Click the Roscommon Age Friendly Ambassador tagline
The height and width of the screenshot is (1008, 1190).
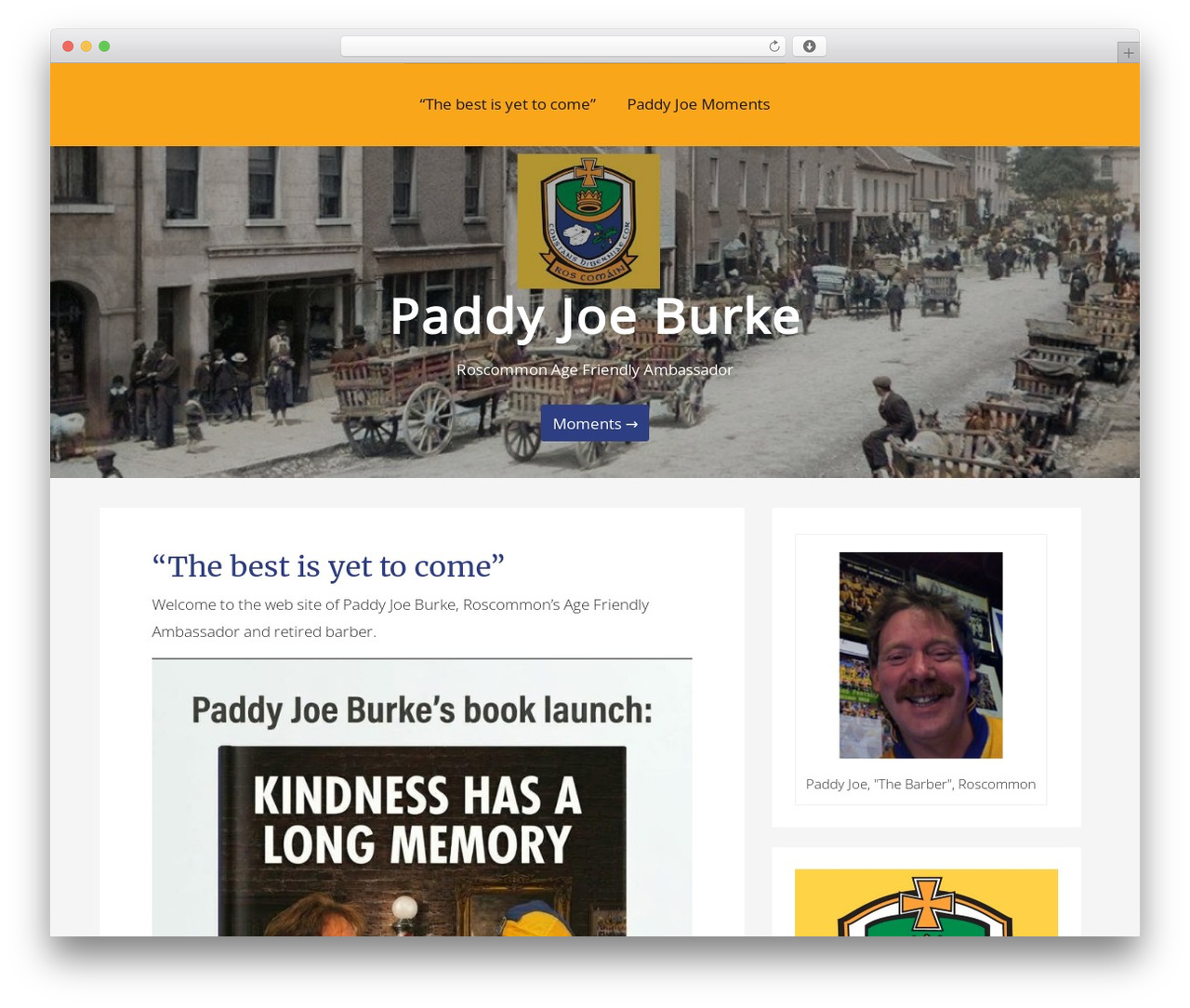coord(595,369)
